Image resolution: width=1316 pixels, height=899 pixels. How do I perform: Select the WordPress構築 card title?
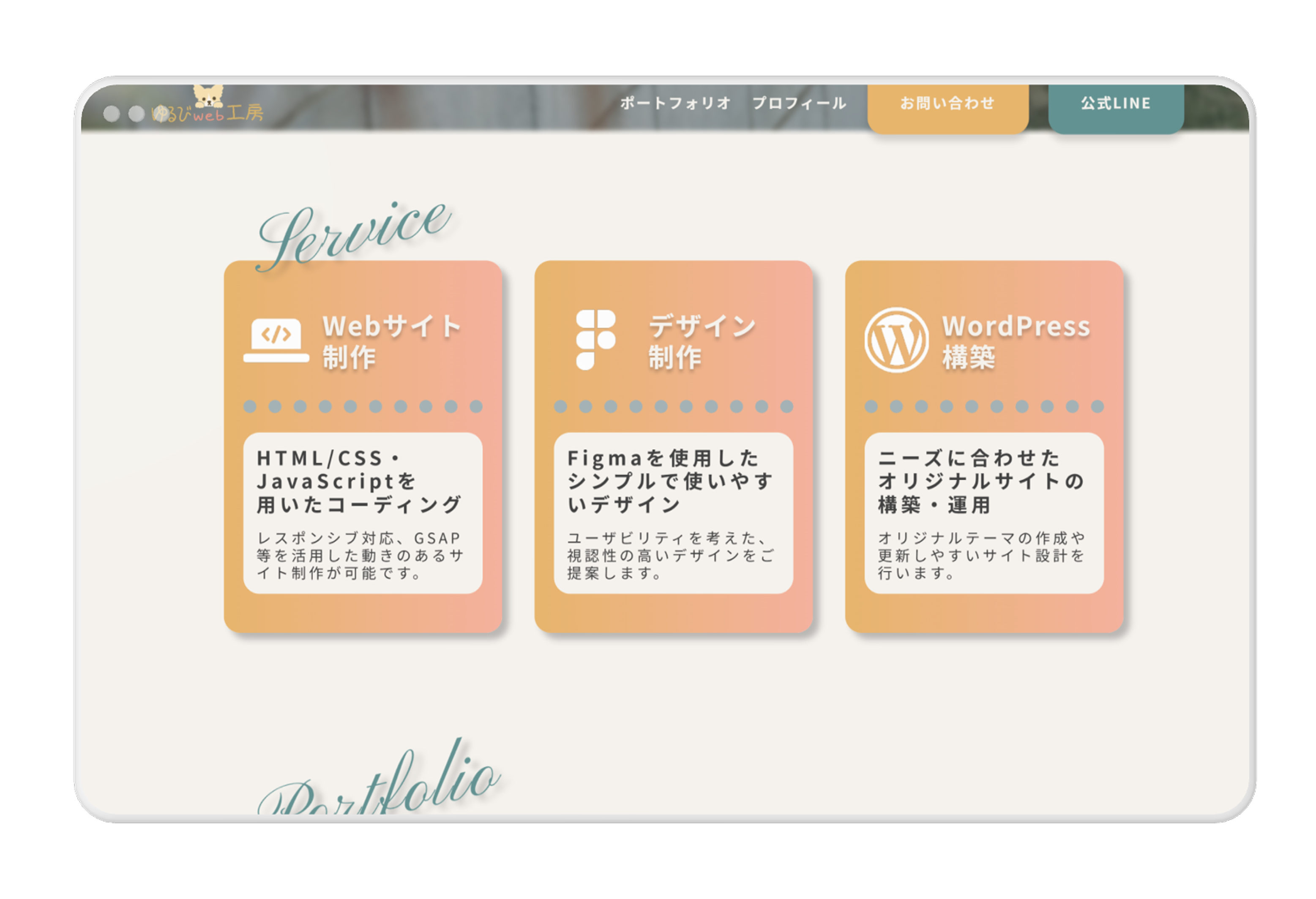(1015, 341)
